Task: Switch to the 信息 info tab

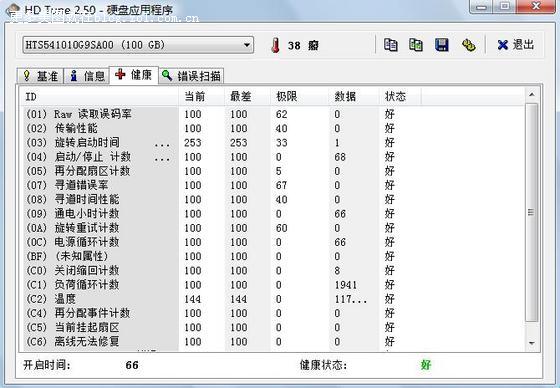Action: pyautogui.click(x=87, y=76)
